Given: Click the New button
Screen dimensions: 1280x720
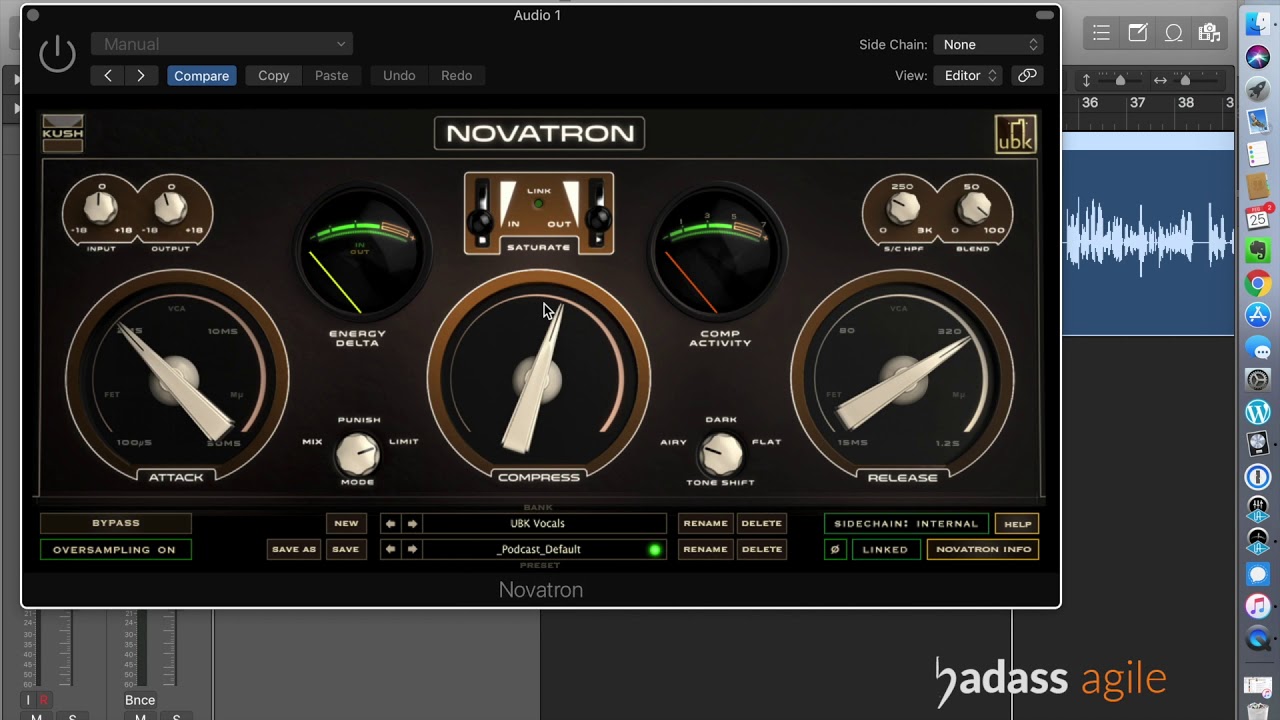Looking at the screenshot, I should coord(346,523).
